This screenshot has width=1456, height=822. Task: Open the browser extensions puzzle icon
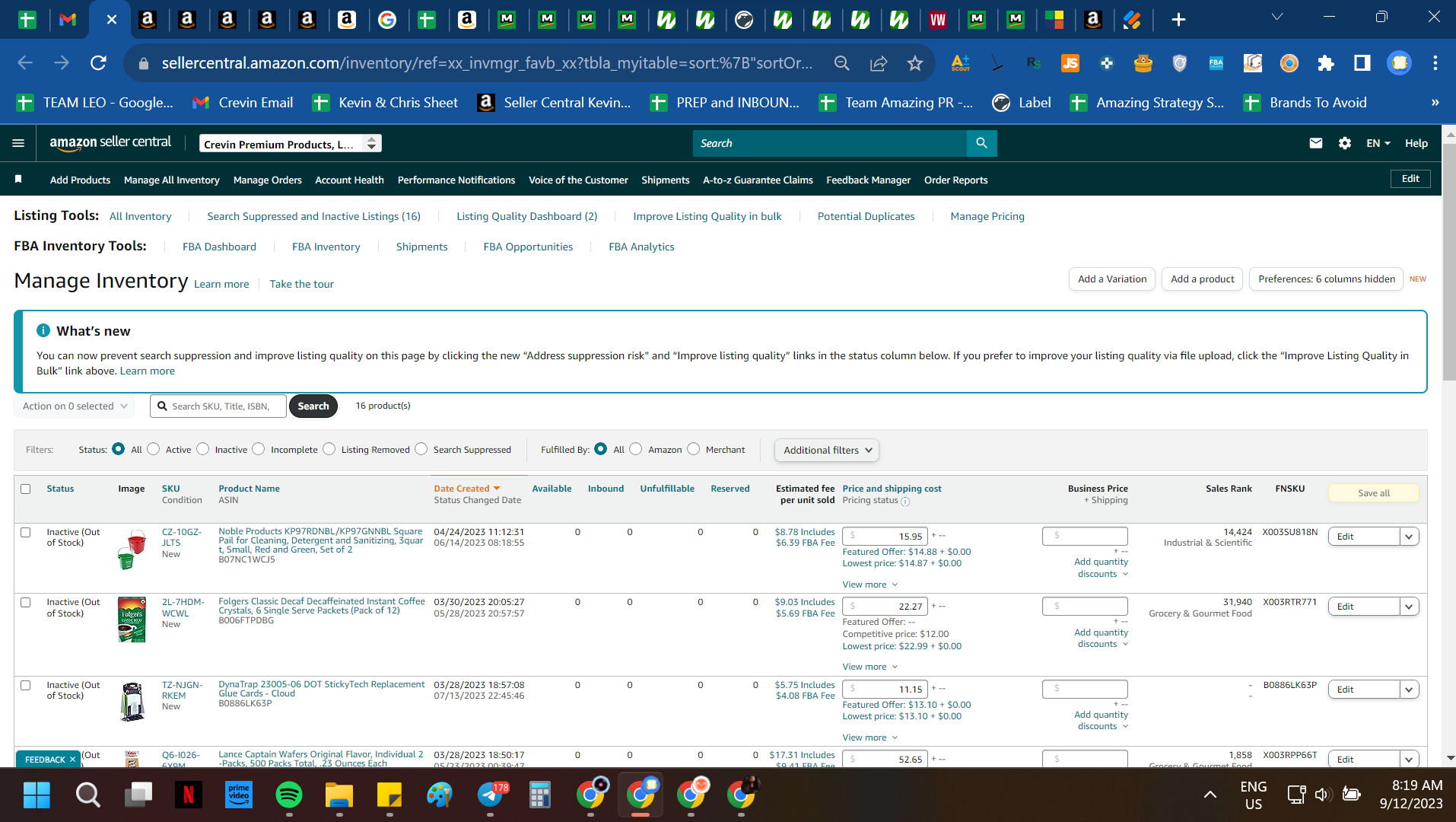1325,63
